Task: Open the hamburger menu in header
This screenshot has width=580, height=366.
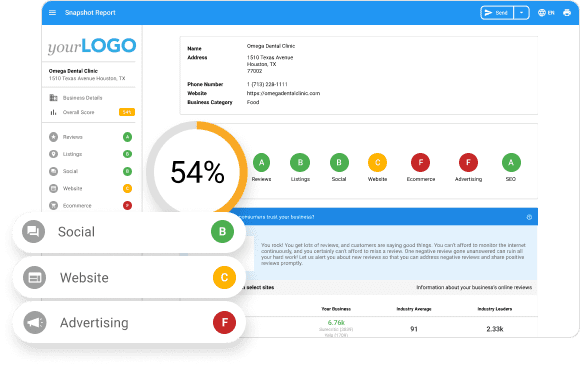Action: (53, 13)
